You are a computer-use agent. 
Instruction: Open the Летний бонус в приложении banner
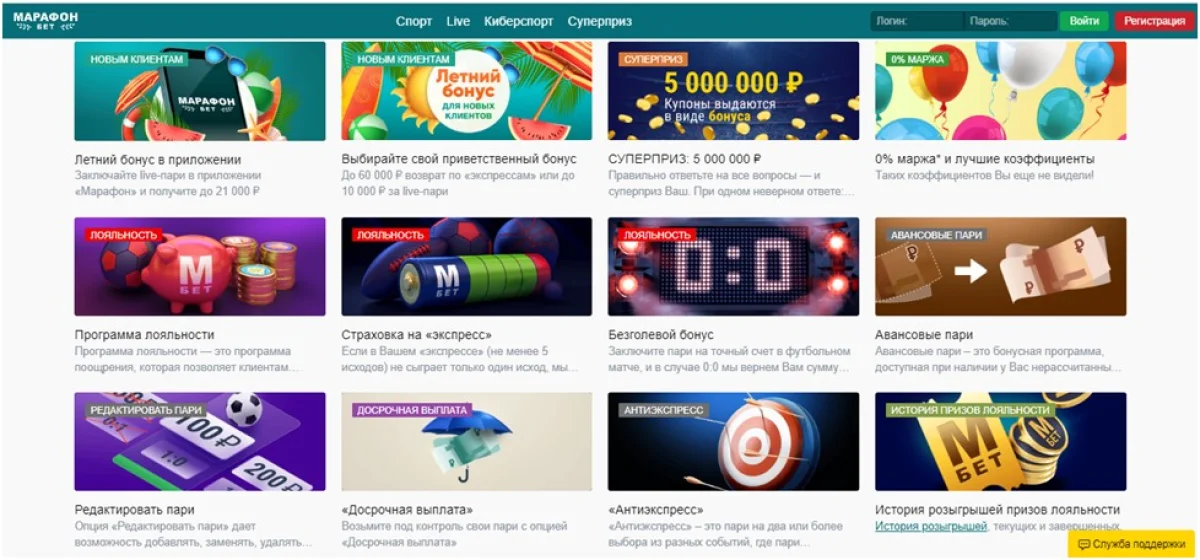tap(200, 91)
